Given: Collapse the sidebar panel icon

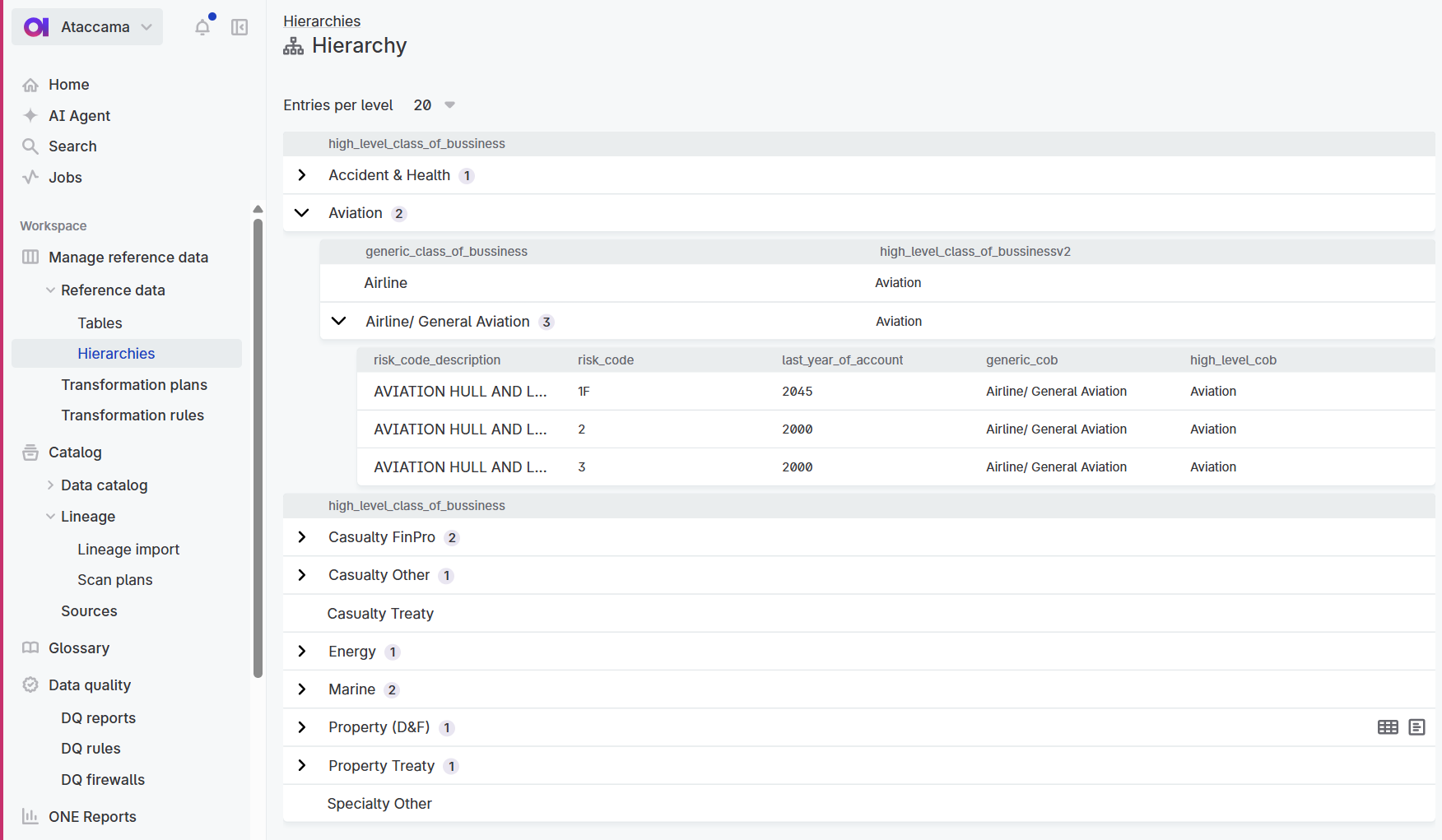Looking at the screenshot, I should [x=240, y=27].
